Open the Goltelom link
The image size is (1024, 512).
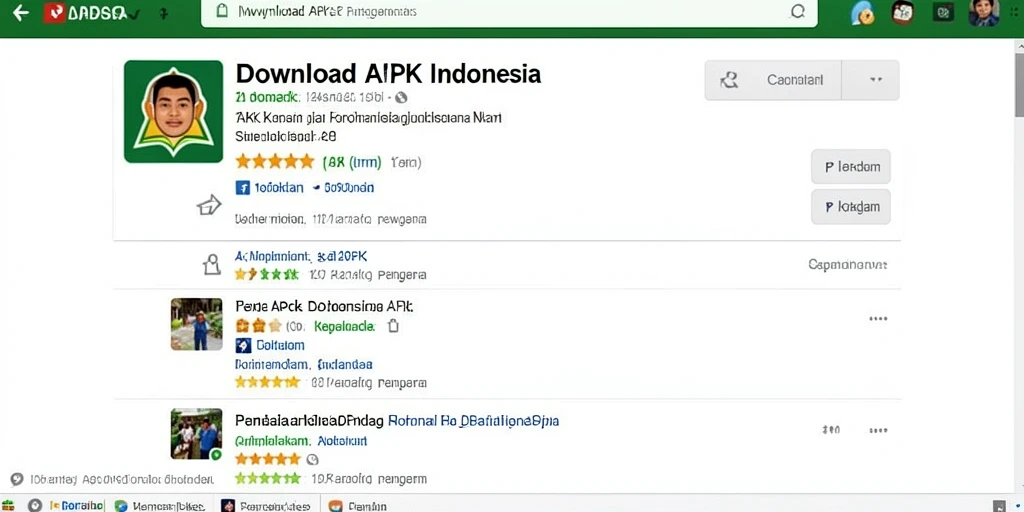click(280, 345)
